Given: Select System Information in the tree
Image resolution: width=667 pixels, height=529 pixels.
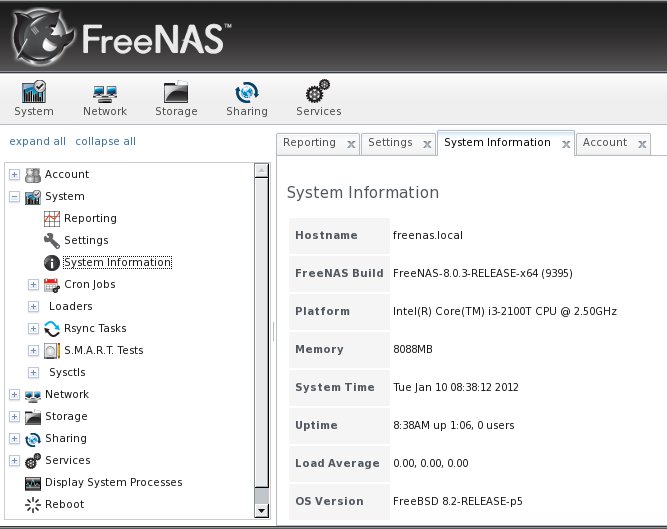Looking at the screenshot, I should [x=117, y=262].
